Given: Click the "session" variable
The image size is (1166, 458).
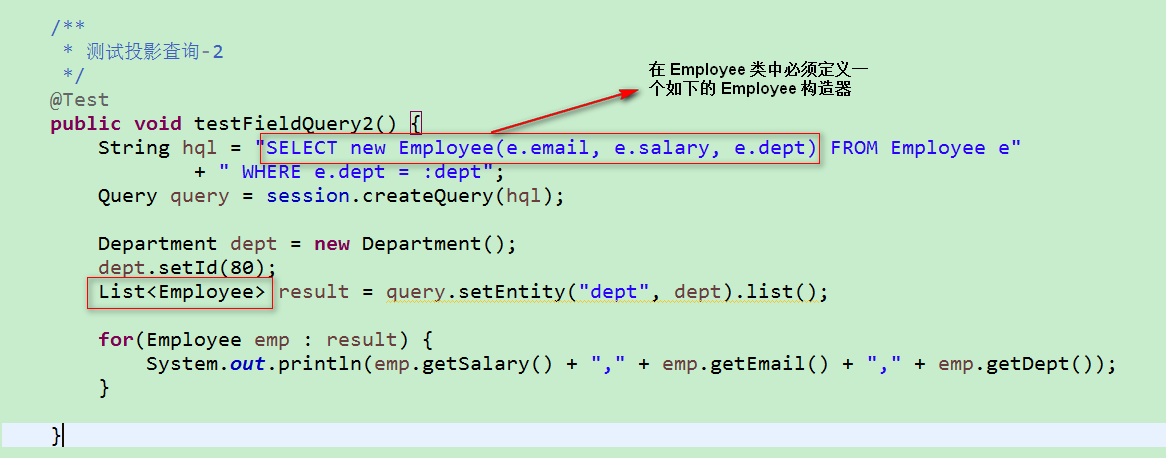Looking at the screenshot, I should coord(308,196).
